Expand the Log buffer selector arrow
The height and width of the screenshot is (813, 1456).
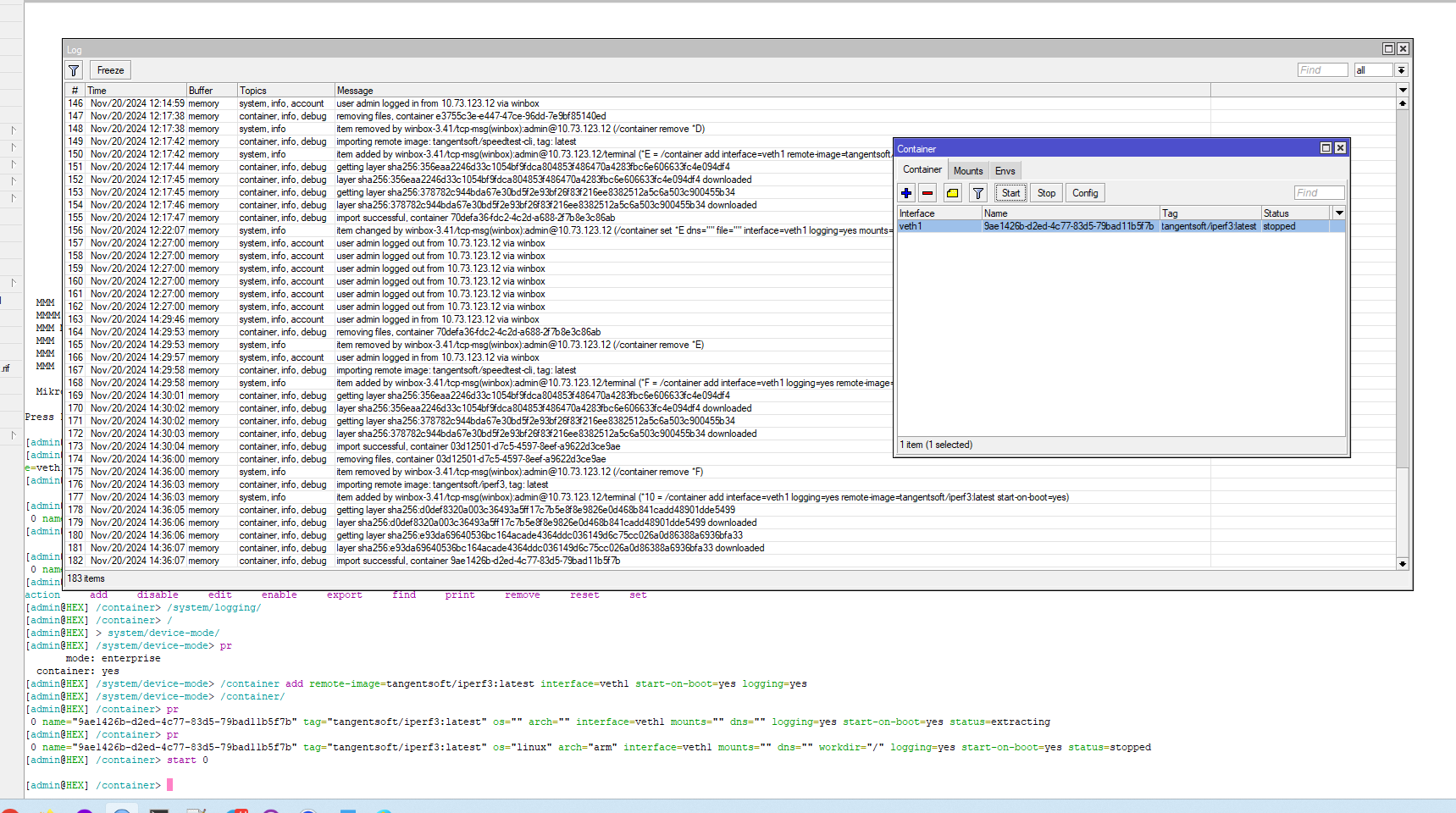point(1401,70)
